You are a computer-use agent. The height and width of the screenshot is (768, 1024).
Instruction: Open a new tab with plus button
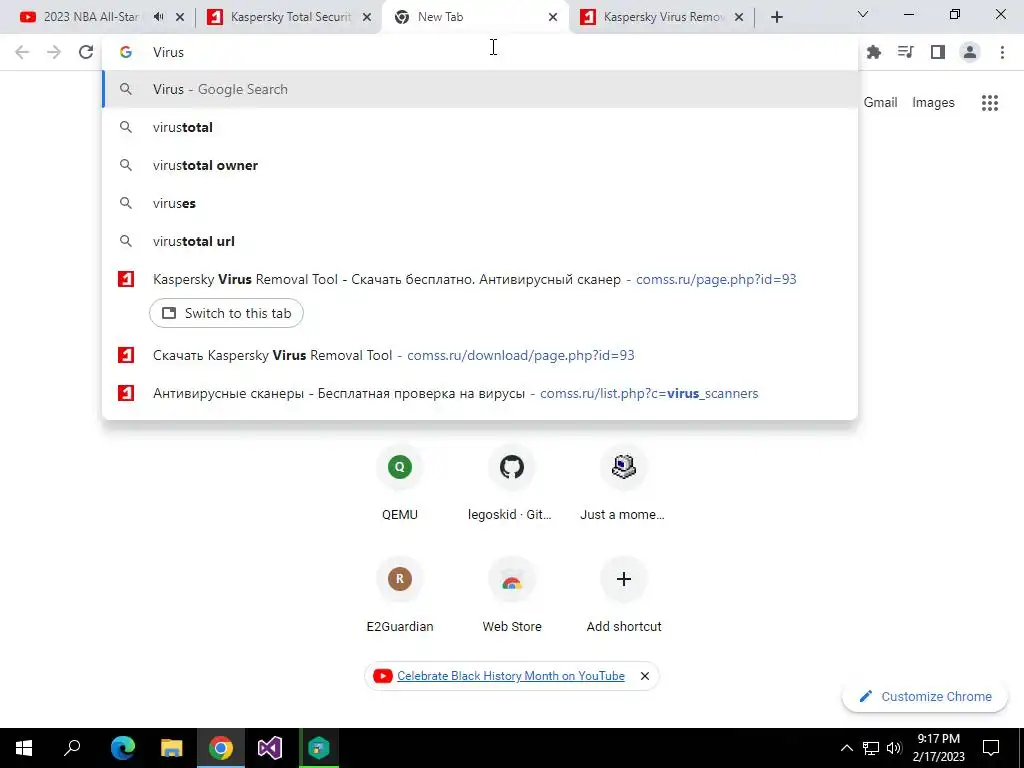[776, 17]
